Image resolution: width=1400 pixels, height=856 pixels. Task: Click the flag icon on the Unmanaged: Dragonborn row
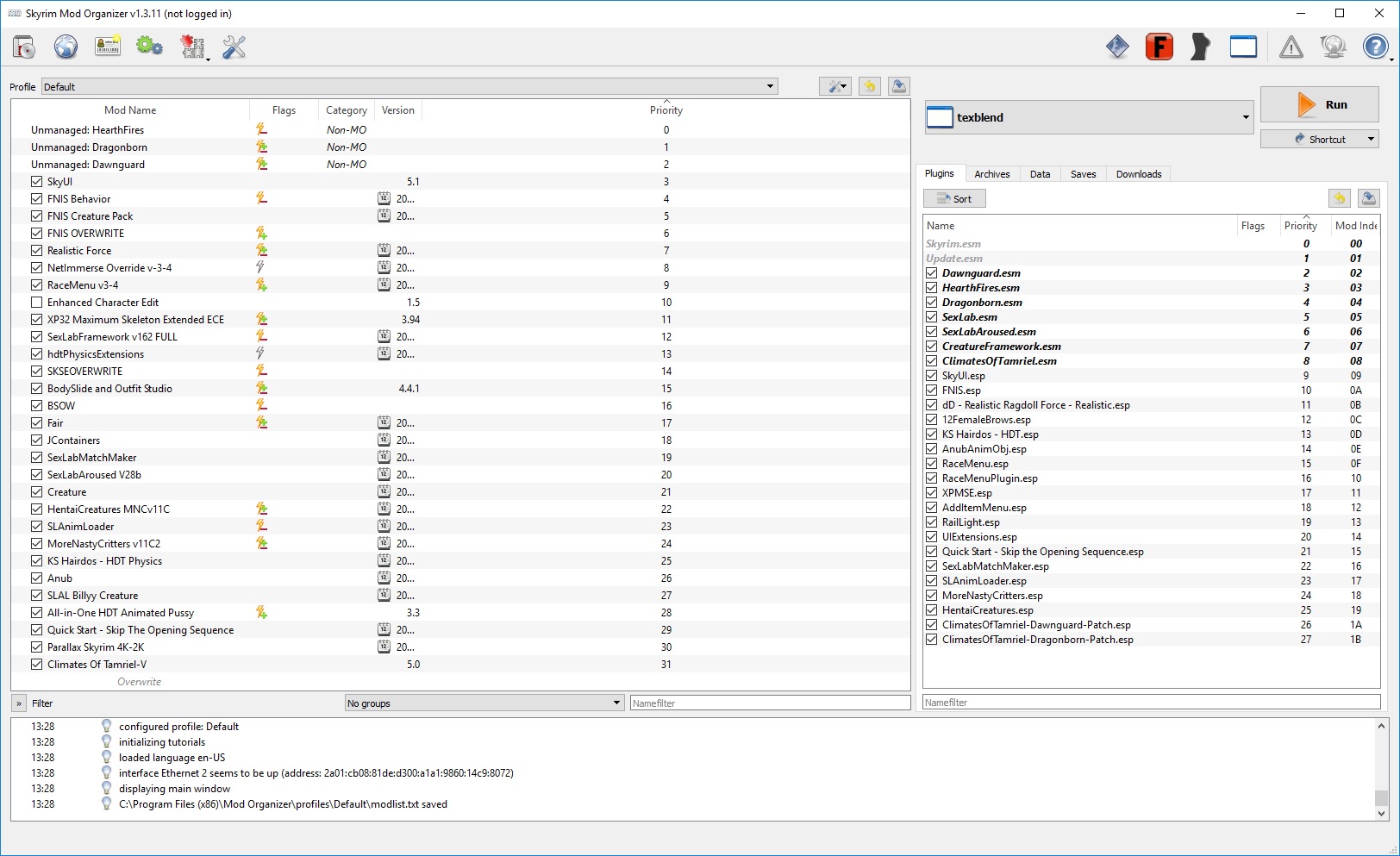point(261,147)
